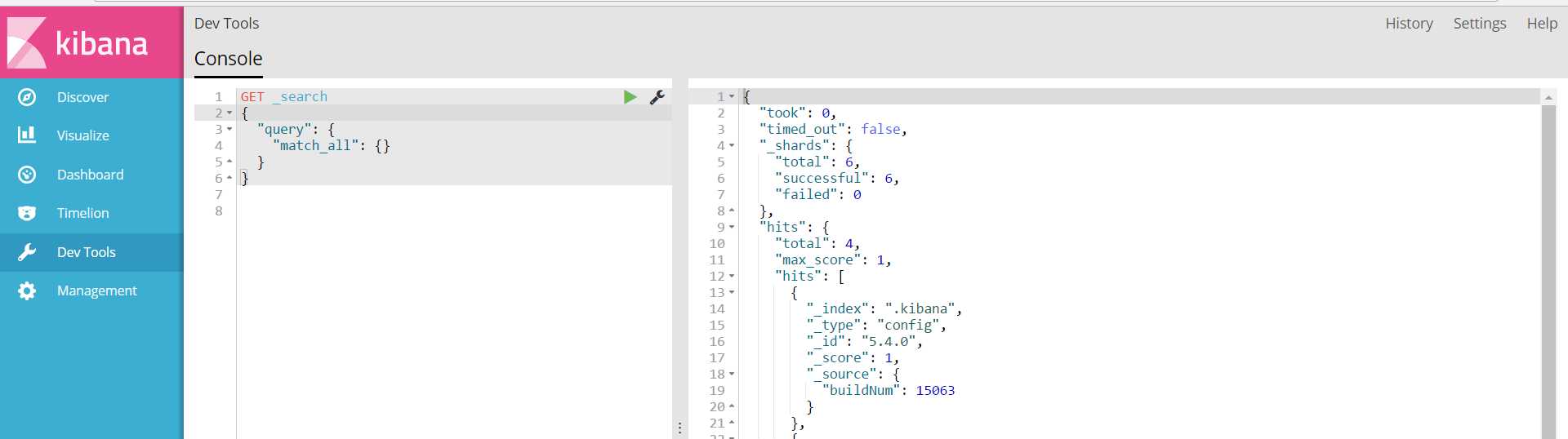Click the response vertical scrollbar track
Screen dimensions: 1568x439
coord(1548,272)
